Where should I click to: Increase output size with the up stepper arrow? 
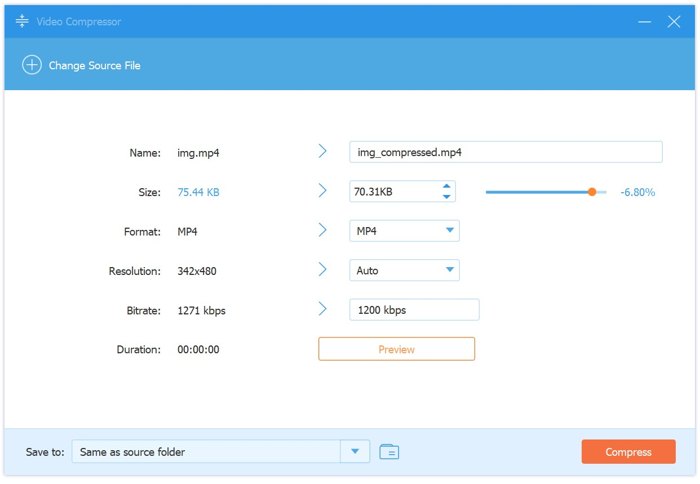pos(446,186)
